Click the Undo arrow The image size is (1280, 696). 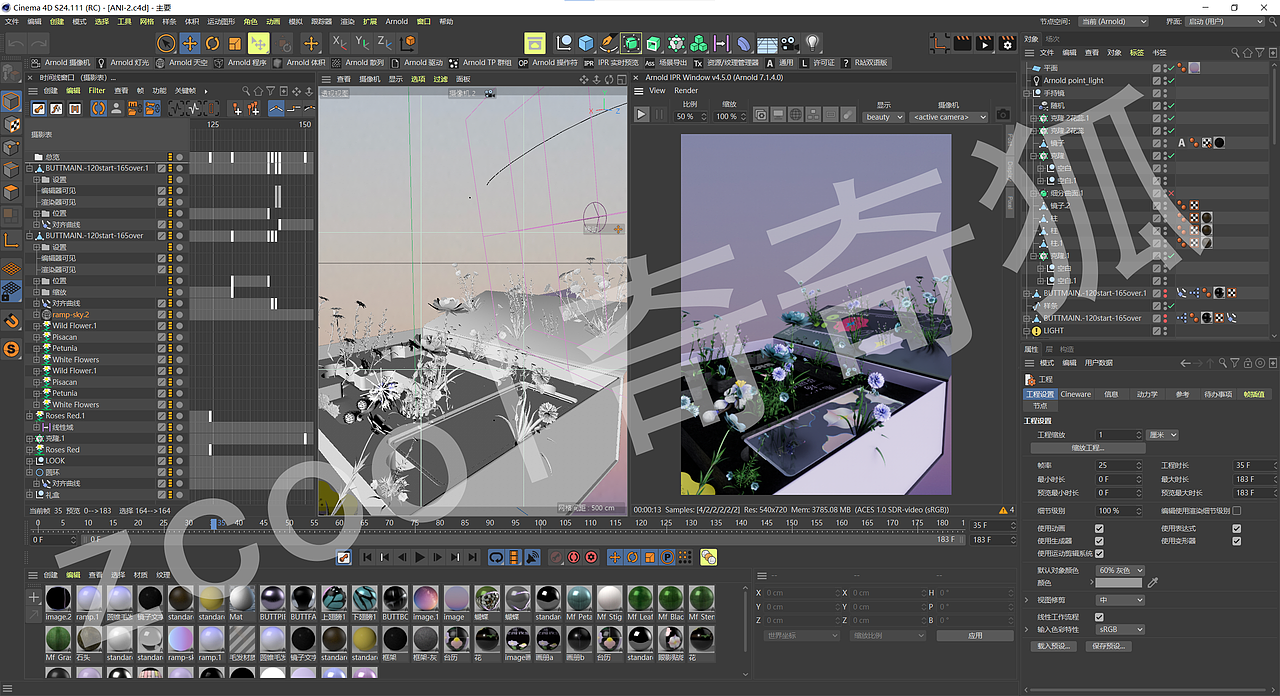pos(15,43)
